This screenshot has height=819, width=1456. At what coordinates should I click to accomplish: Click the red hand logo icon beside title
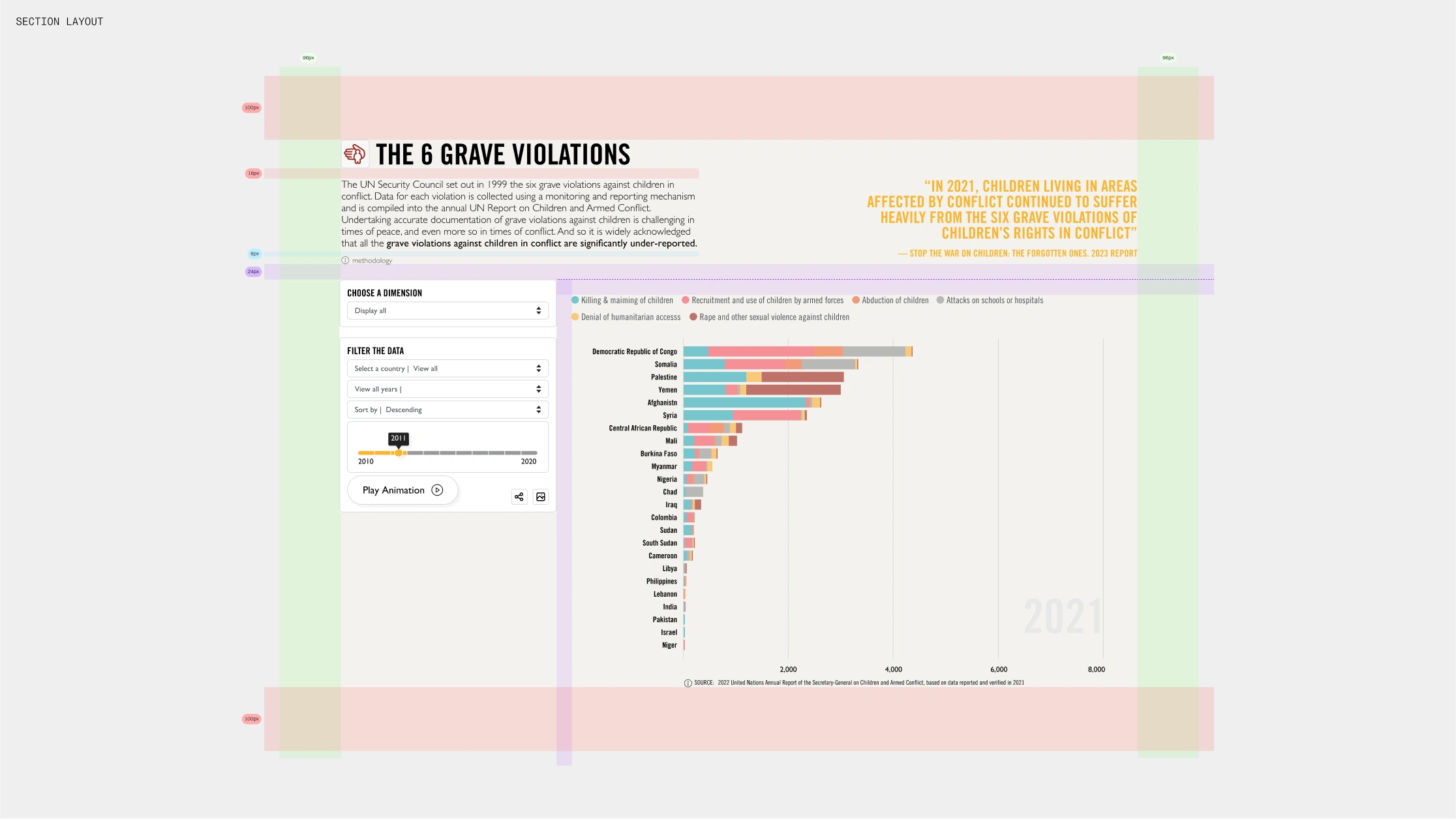(x=355, y=155)
